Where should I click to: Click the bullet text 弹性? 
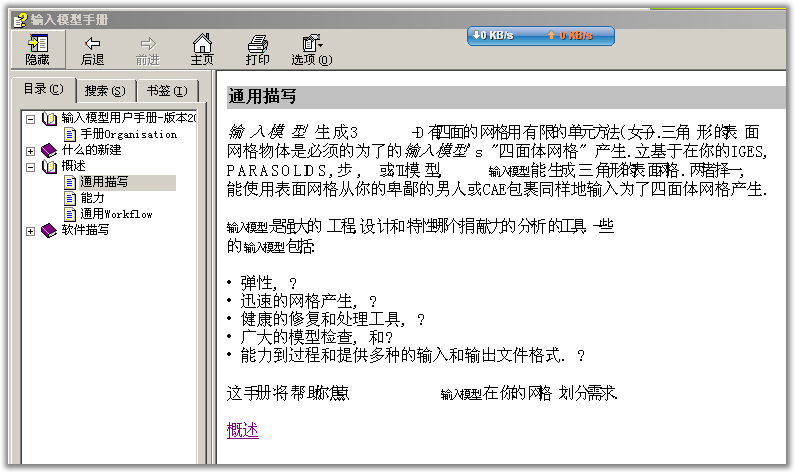pyautogui.click(x=257, y=283)
